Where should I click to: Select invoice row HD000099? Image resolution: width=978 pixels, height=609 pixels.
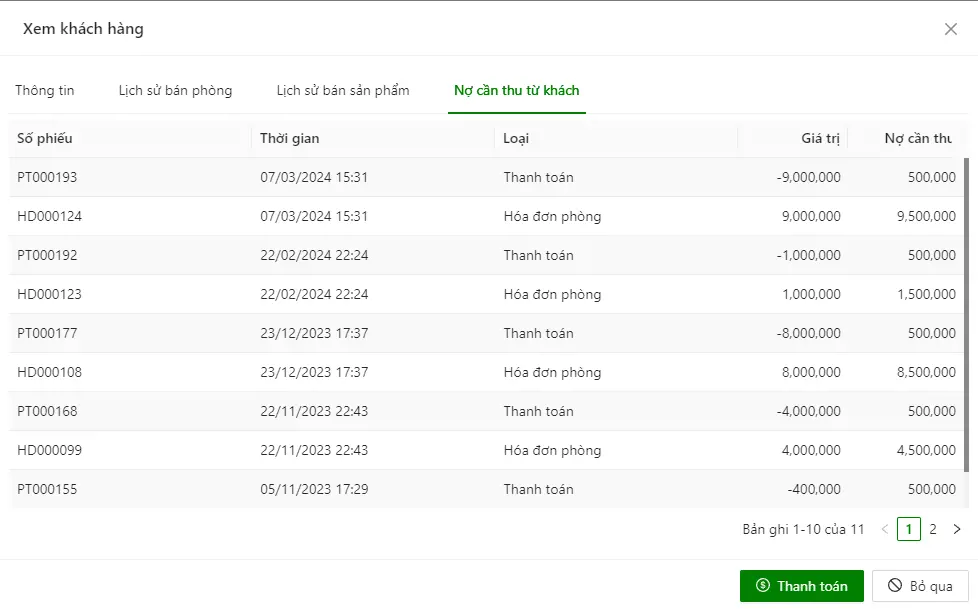click(487, 451)
